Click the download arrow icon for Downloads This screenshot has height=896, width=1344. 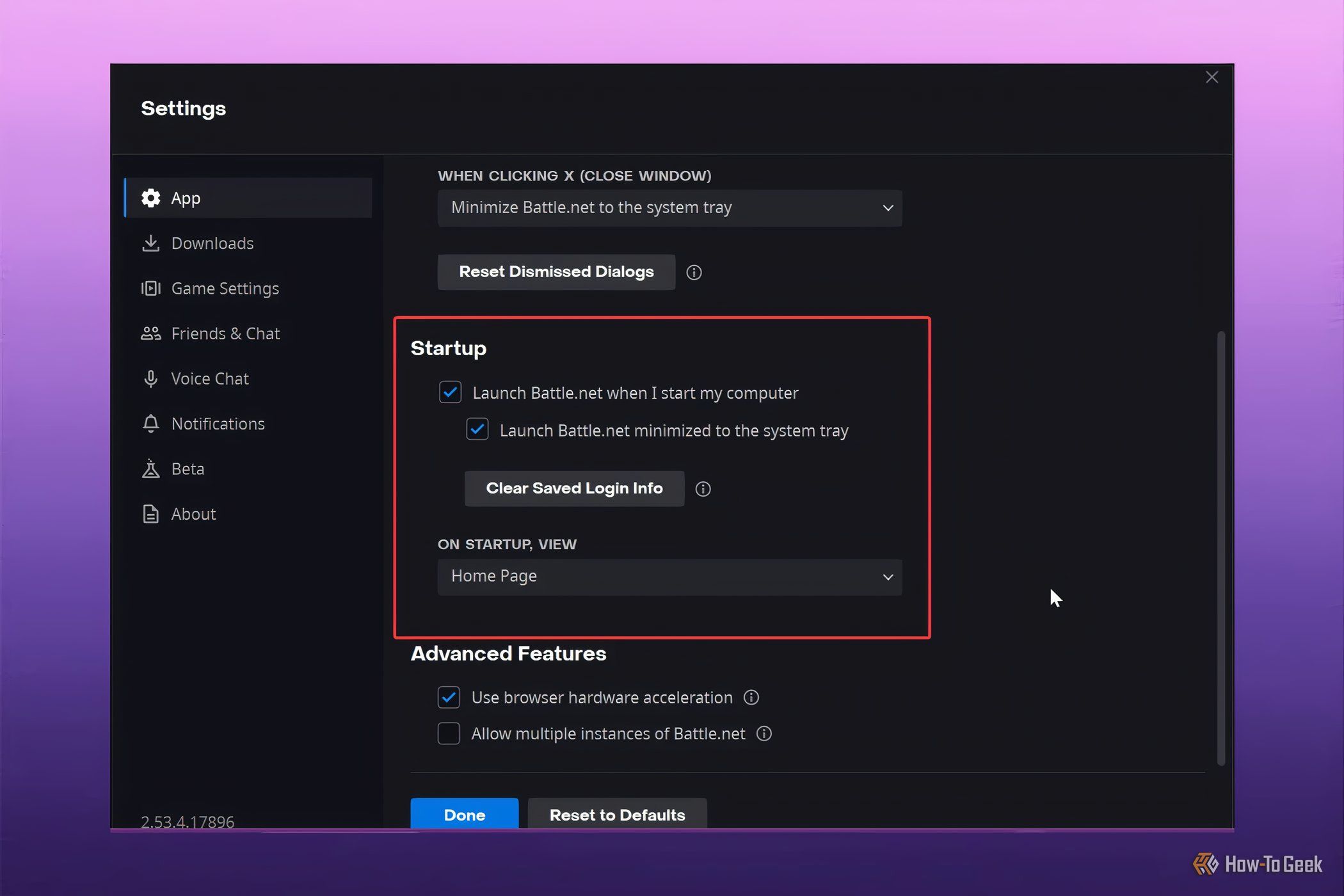click(150, 243)
